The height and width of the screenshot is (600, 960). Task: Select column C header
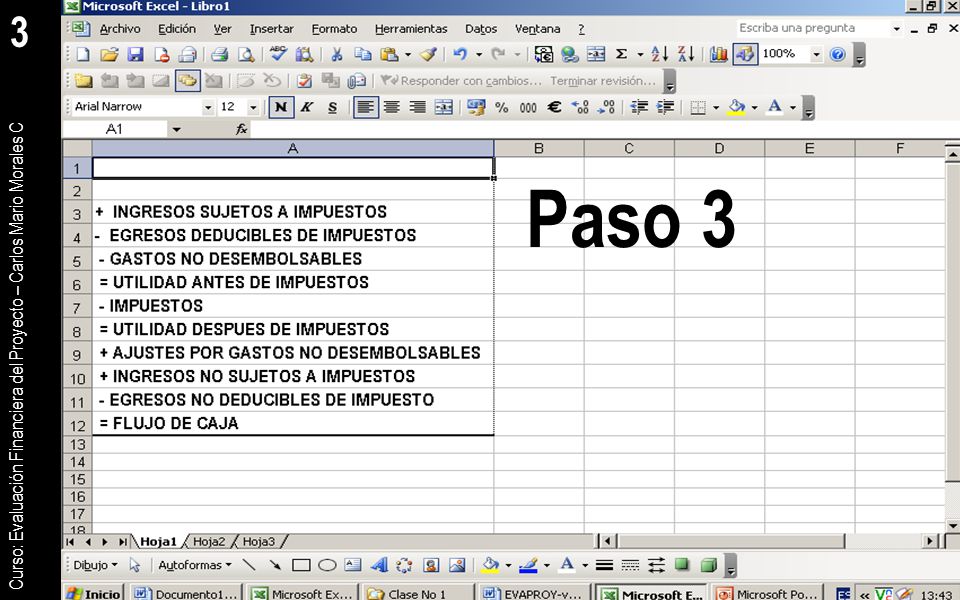click(x=629, y=148)
